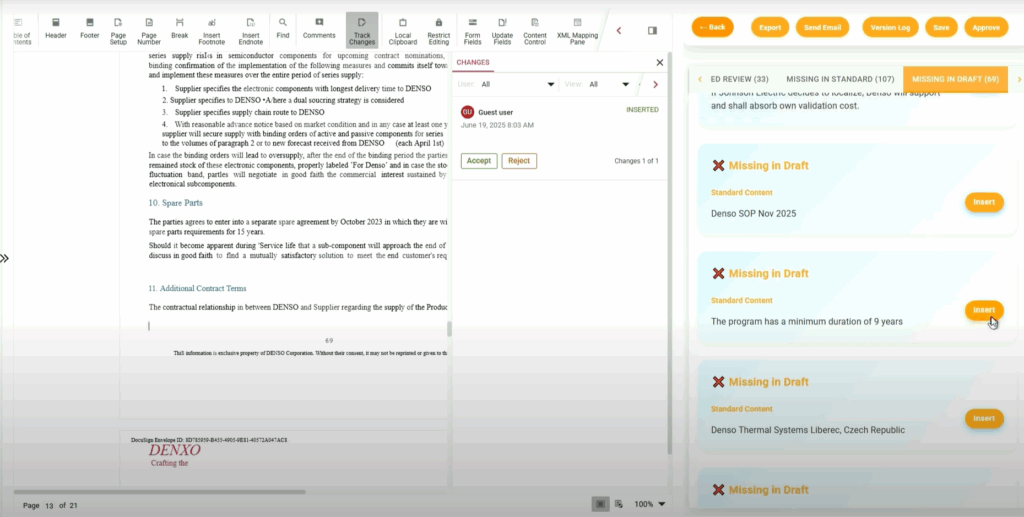Open the Find tool
The image size is (1024, 517).
[x=283, y=29]
